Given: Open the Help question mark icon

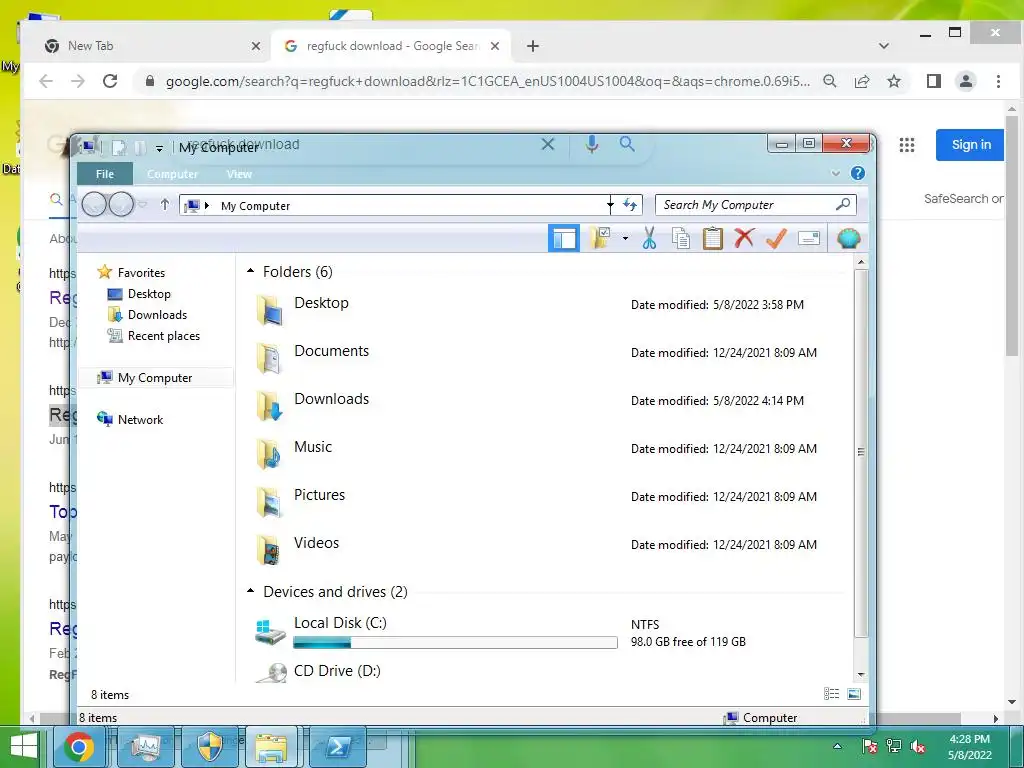Looking at the screenshot, I should pos(857,173).
